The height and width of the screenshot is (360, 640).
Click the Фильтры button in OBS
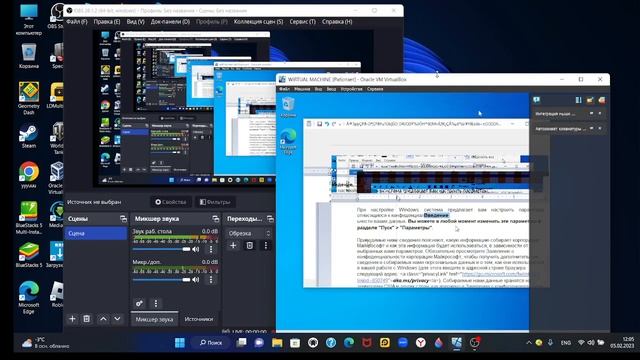click(x=215, y=202)
